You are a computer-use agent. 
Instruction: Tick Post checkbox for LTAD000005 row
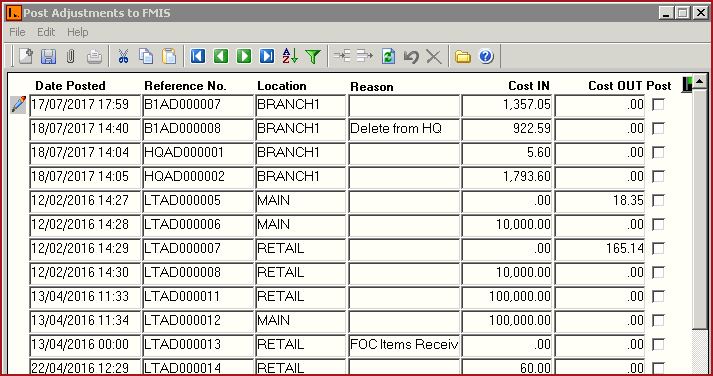658,201
